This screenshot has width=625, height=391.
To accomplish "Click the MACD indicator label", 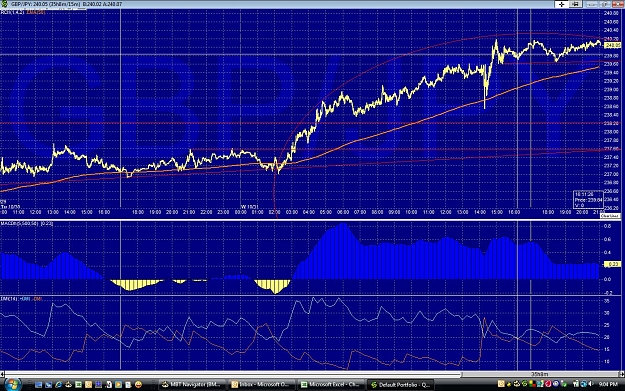I will coord(27,224).
